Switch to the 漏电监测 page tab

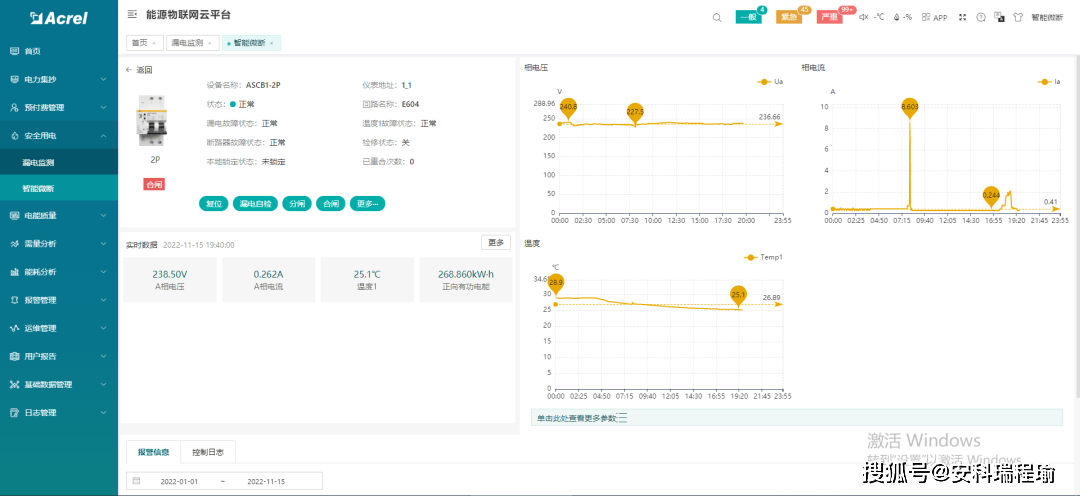click(x=187, y=43)
